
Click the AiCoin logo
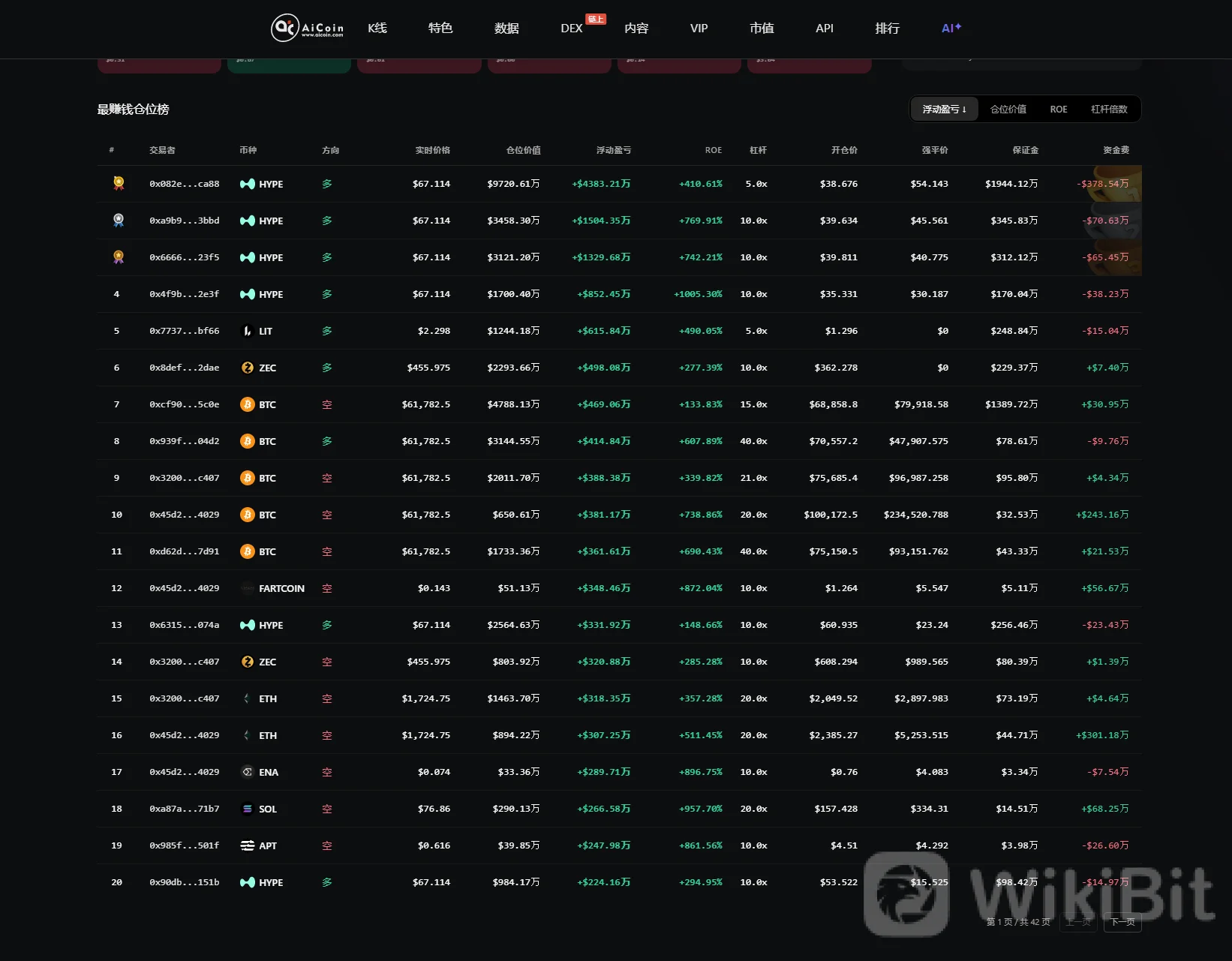point(308,28)
